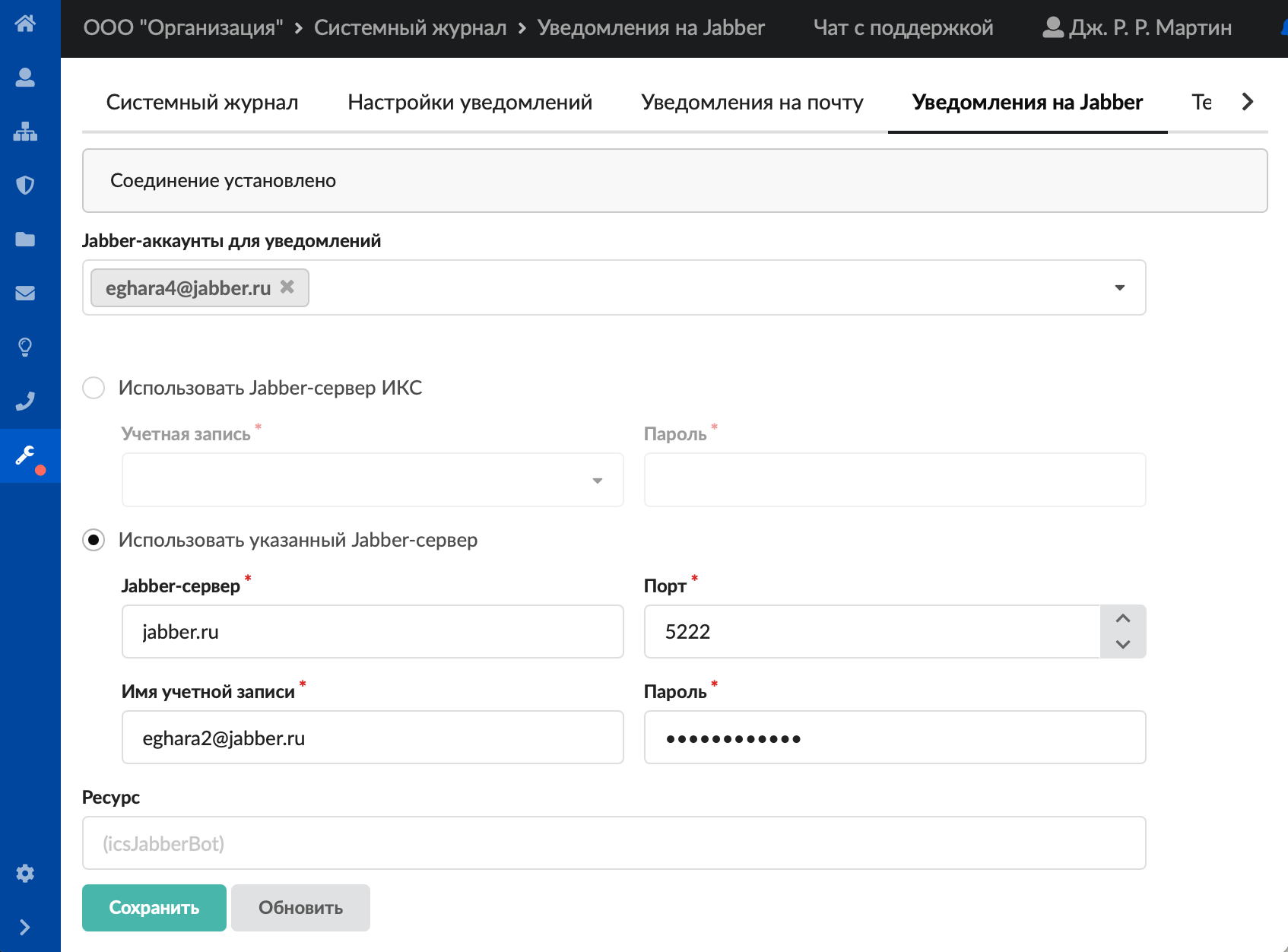This screenshot has width=1288, height=952.
Task: Focus the Ресурс input field
Action: [x=614, y=843]
